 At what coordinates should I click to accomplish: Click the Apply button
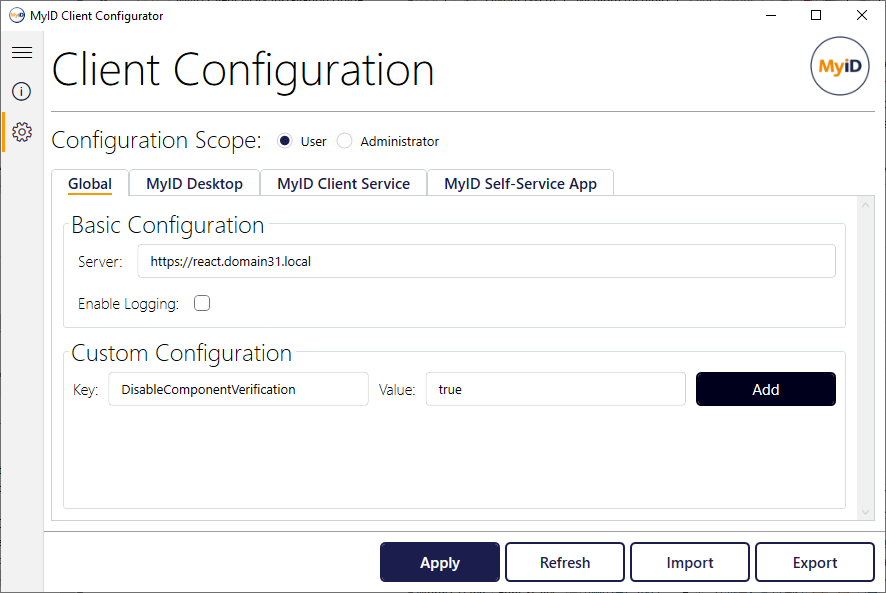click(440, 562)
